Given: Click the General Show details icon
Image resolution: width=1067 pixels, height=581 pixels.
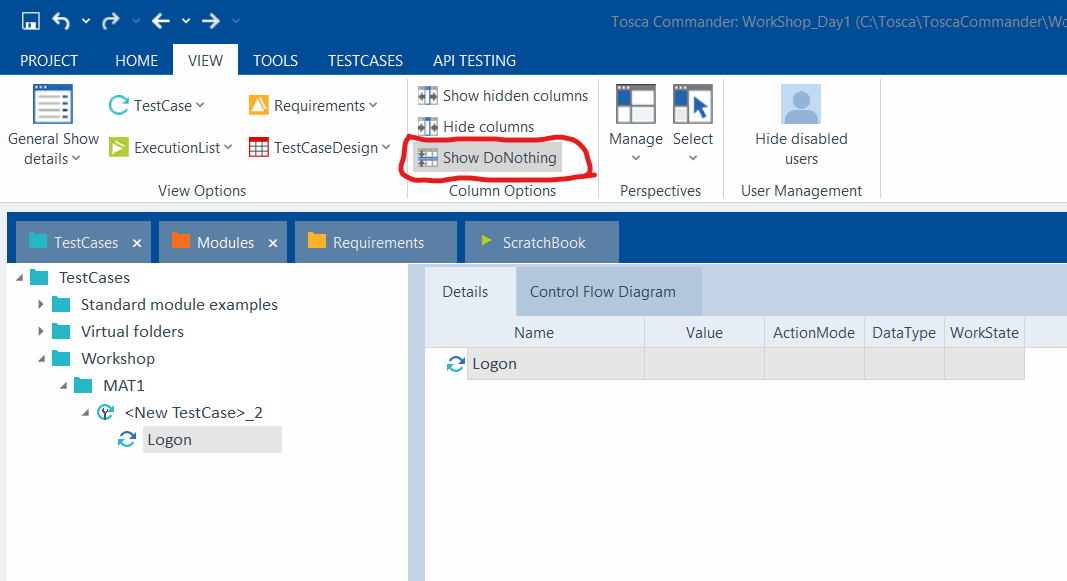Looking at the screenshot, I should point(53,105).
